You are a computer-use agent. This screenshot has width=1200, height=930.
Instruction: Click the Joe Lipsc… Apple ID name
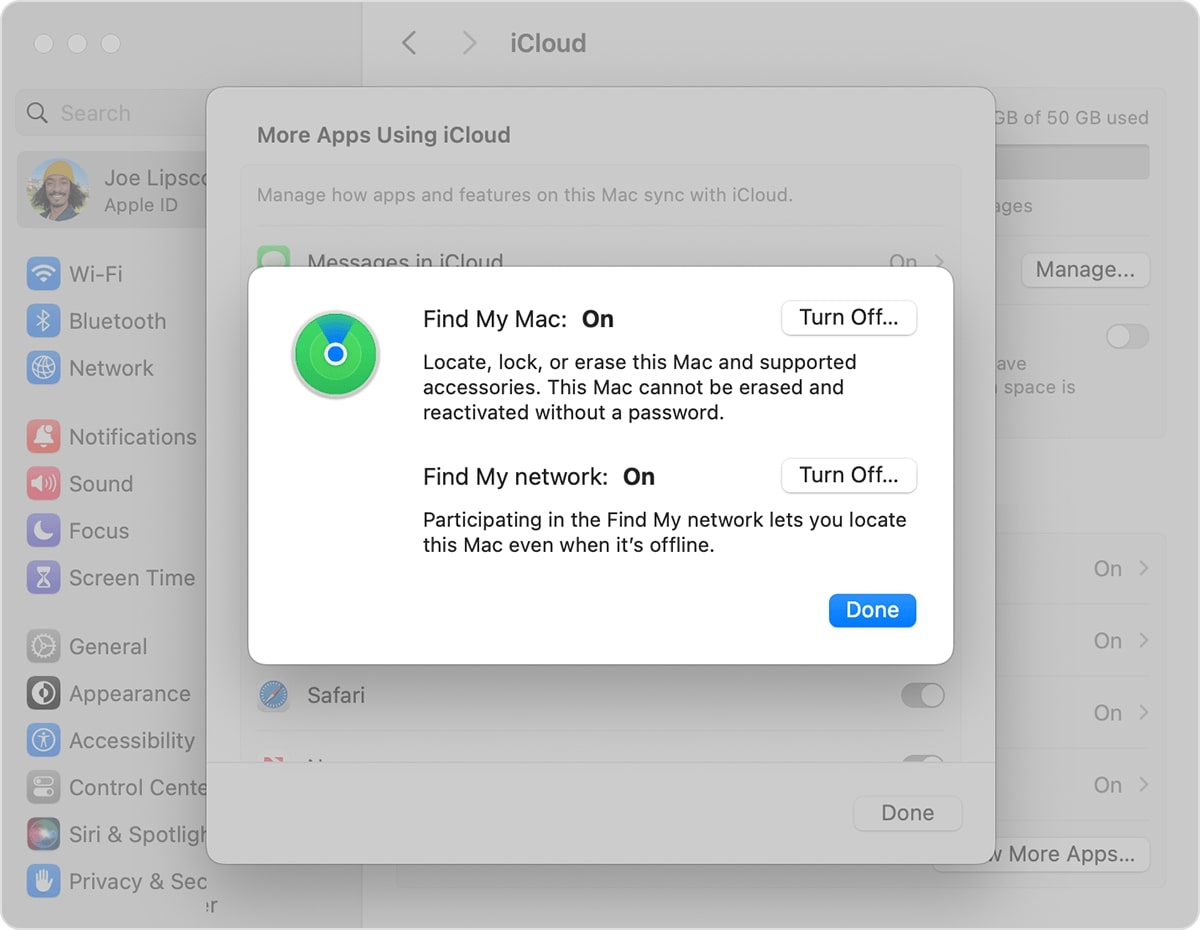tap(155, 179)
